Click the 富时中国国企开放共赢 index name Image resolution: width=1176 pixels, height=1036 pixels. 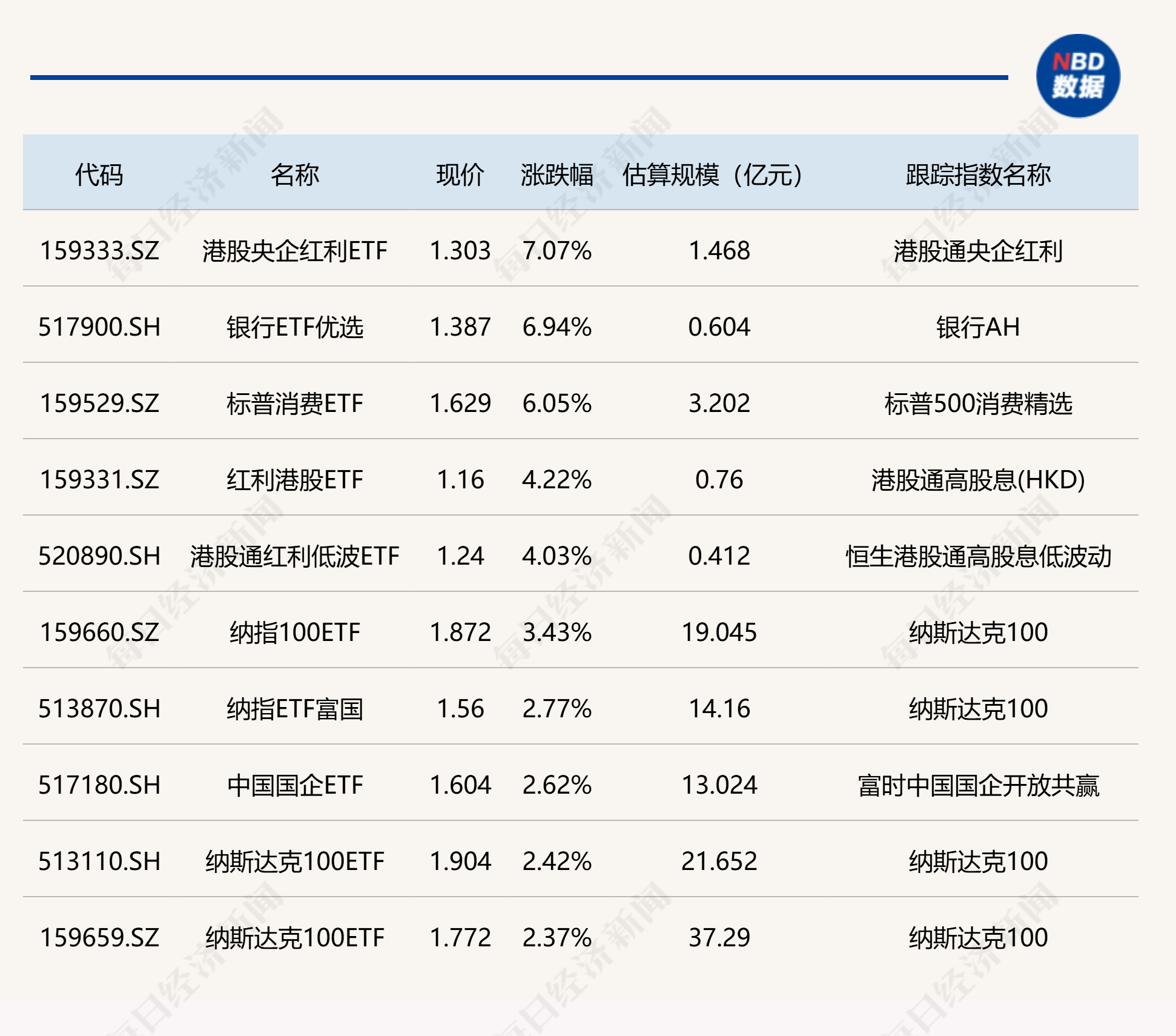pos(977,785)
